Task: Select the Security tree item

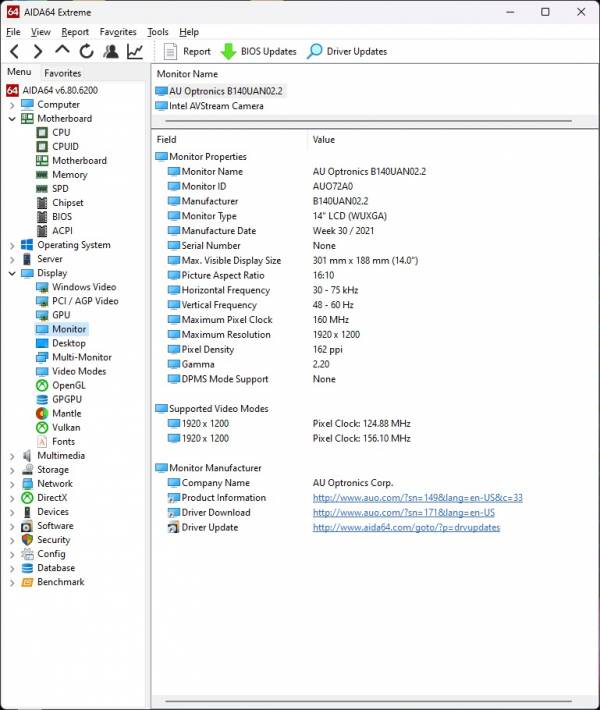Action: 53,540
